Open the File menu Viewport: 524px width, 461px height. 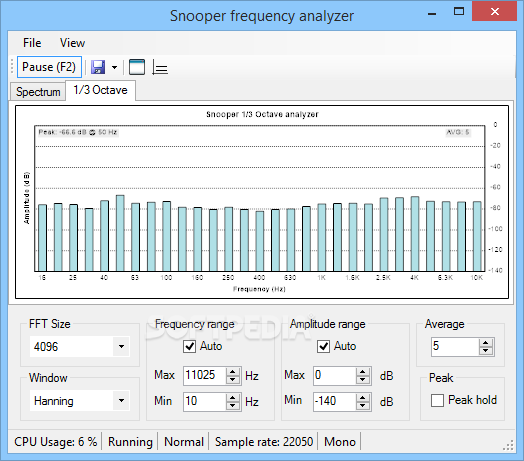32,43
